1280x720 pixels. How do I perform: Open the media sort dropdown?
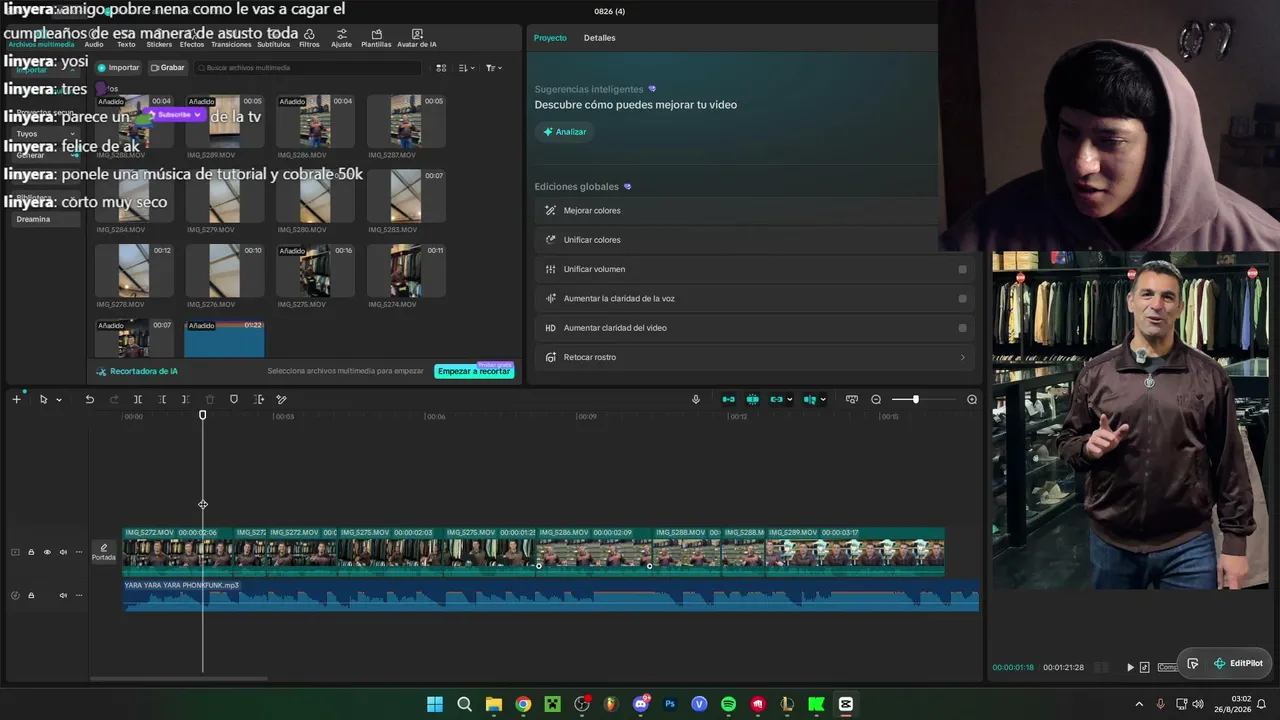[467, 68]
